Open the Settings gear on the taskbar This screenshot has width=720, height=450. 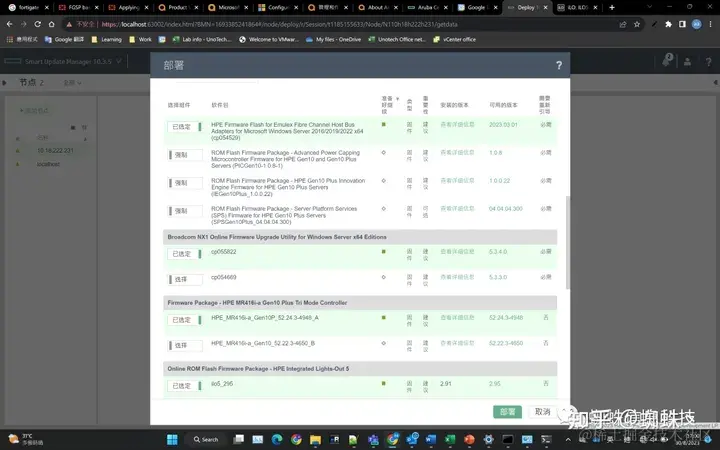pos(489,439)
